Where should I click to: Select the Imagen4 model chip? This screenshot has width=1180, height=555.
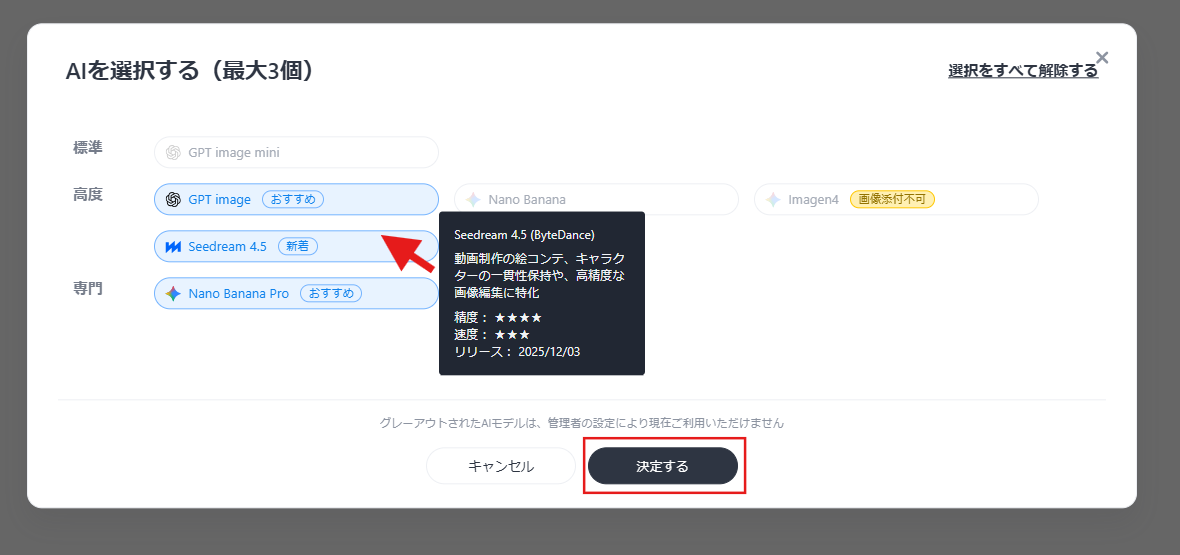[896, 200]
